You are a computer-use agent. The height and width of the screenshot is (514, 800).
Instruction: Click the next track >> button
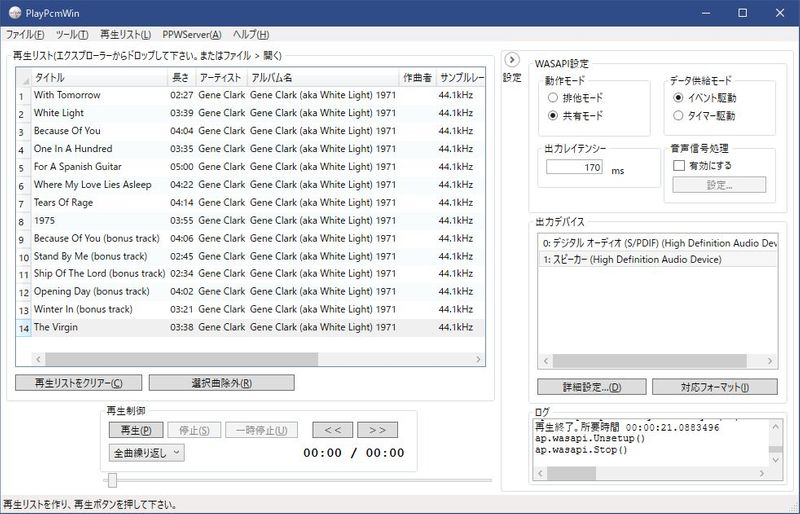377,430
